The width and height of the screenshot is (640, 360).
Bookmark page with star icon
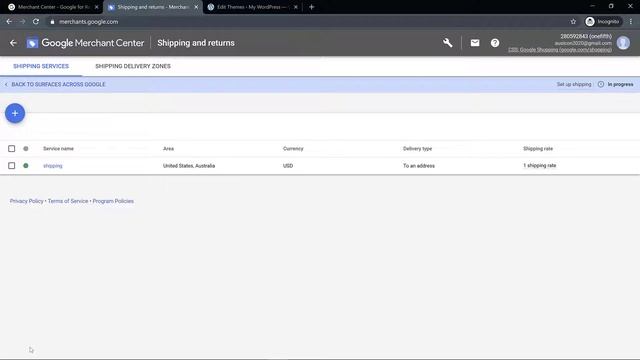tap(573, 22)
